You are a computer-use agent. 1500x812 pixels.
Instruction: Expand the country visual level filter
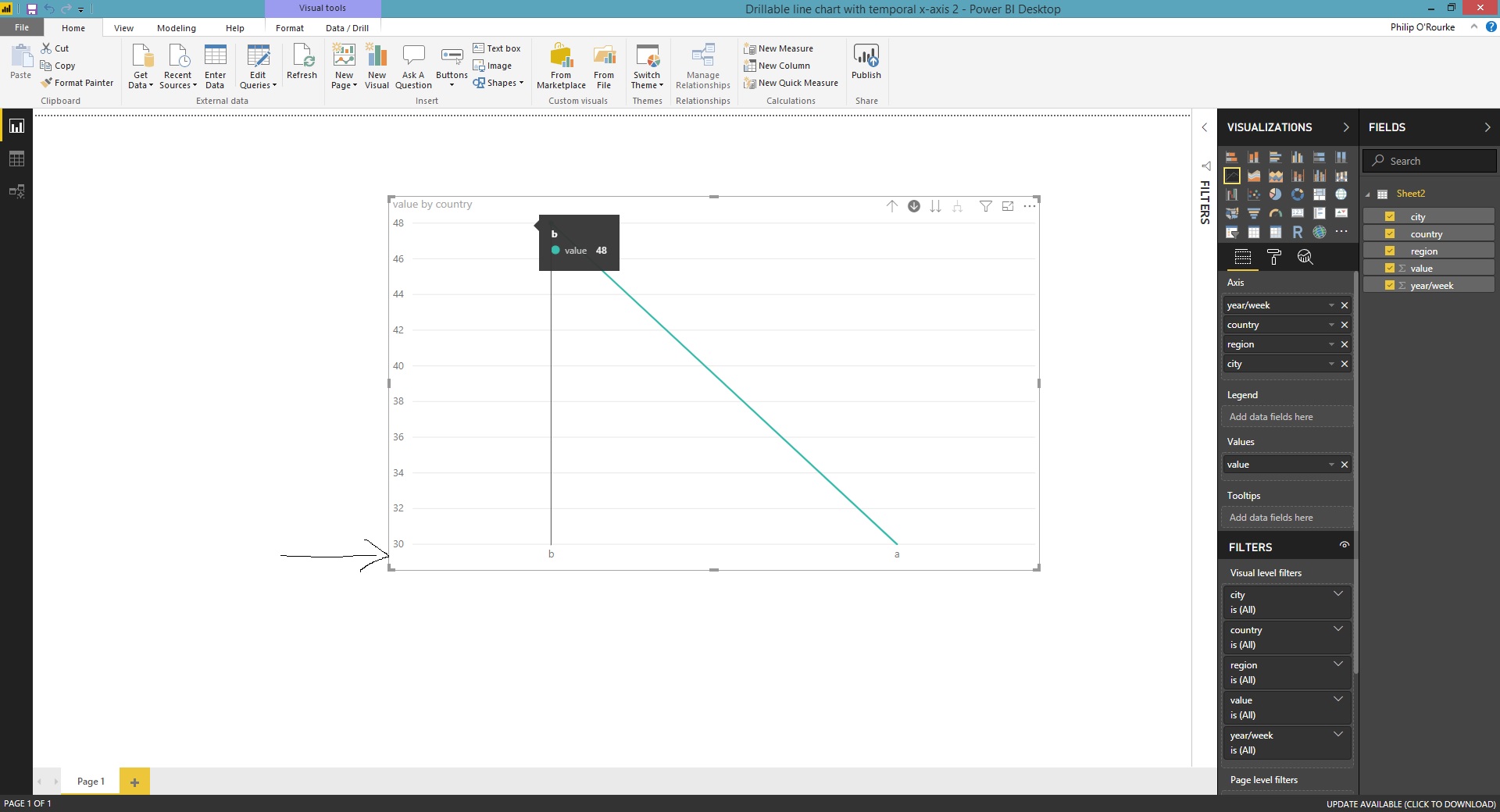1338,629
